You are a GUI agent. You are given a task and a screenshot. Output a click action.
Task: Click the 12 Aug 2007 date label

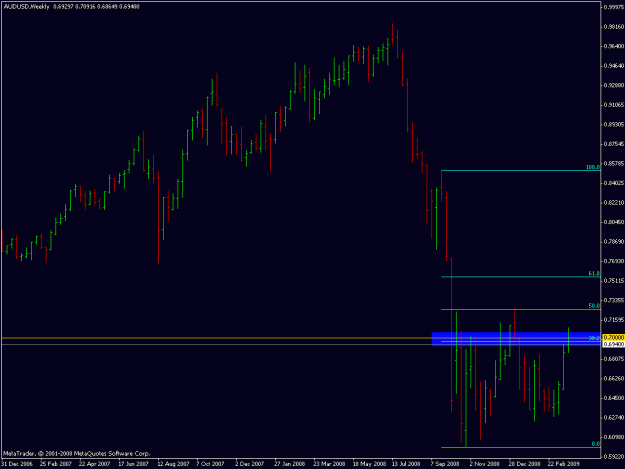click(173, 464)
